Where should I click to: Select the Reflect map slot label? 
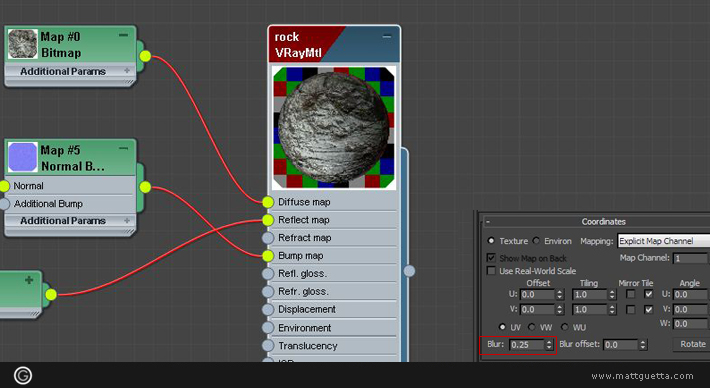tap(304, 220)
